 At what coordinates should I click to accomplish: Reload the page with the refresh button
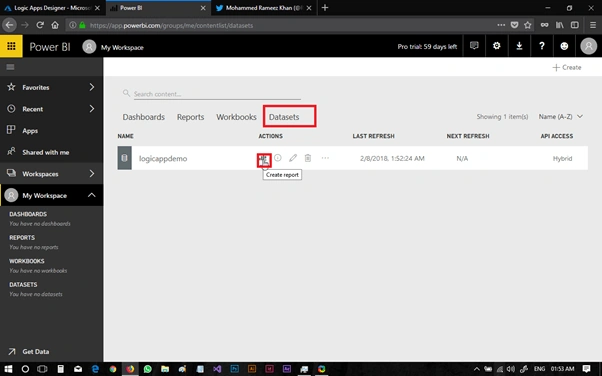click(x=40, y=25)
